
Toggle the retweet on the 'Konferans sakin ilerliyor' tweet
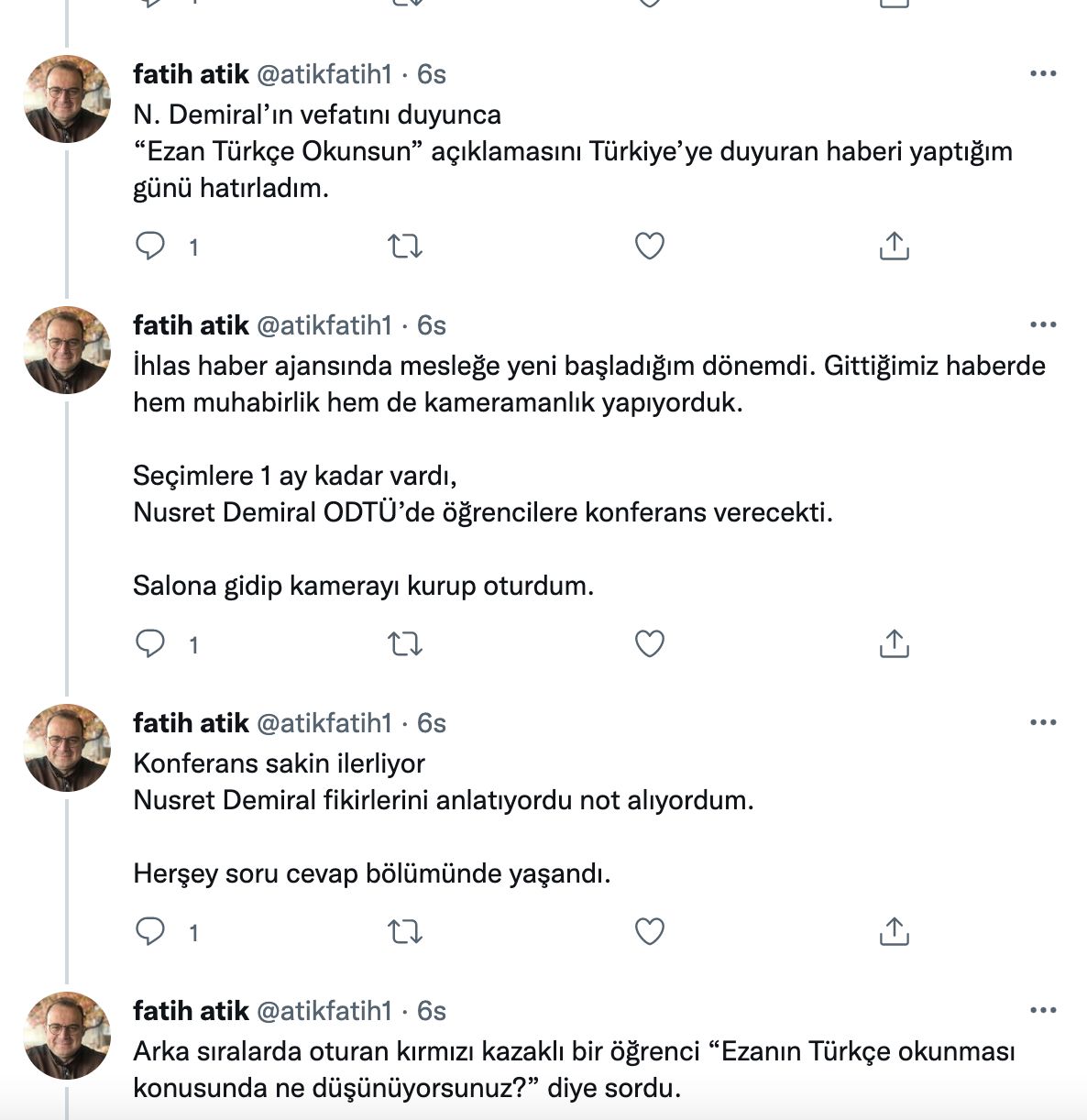tap(406, 933)
